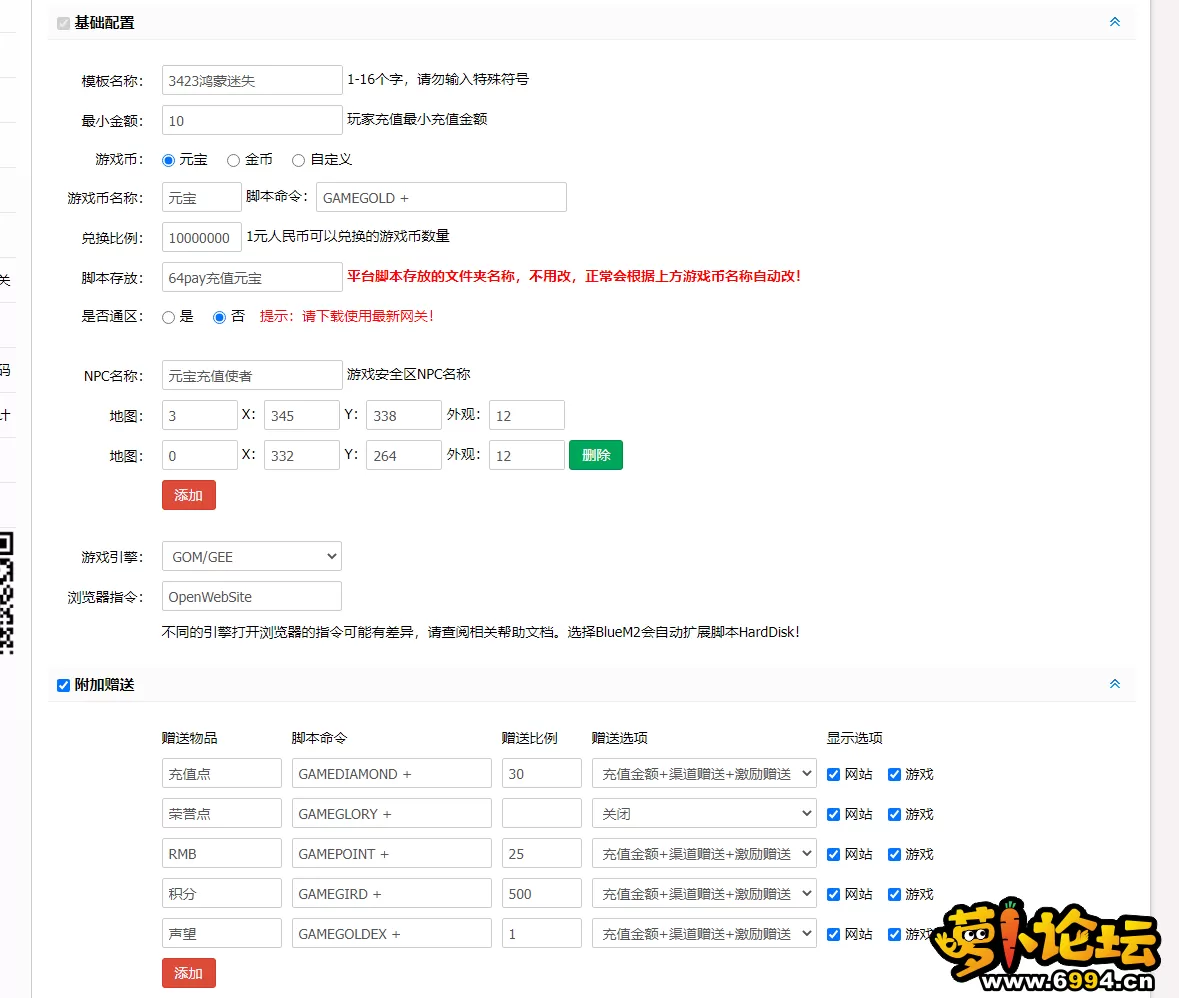Click the GAMEDIAMOND + script field
This screenshot has width=1179, height=998.
point(392,773)
